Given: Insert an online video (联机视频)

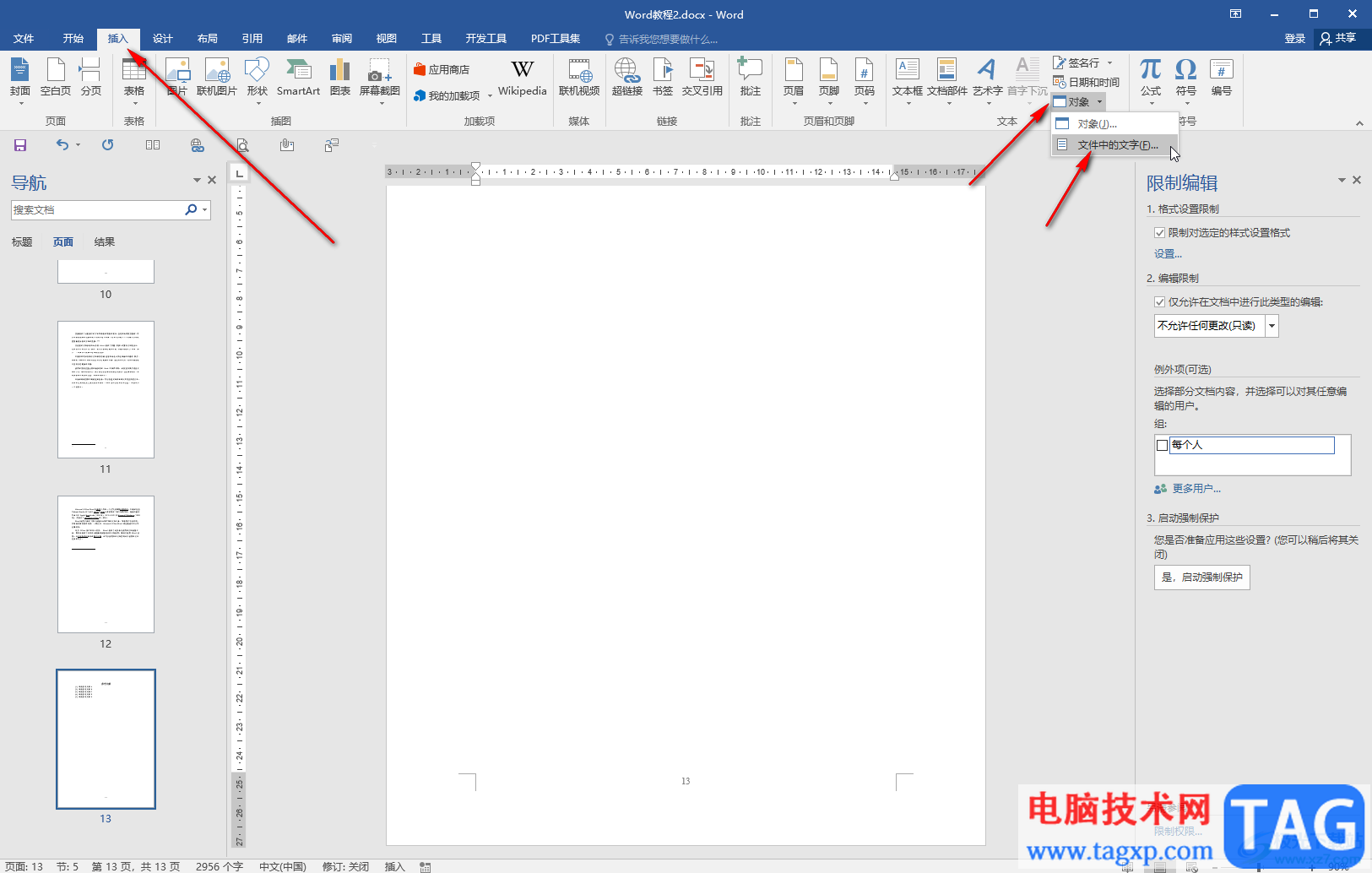Looking at the screenshot, I should [x=579, y=78].
